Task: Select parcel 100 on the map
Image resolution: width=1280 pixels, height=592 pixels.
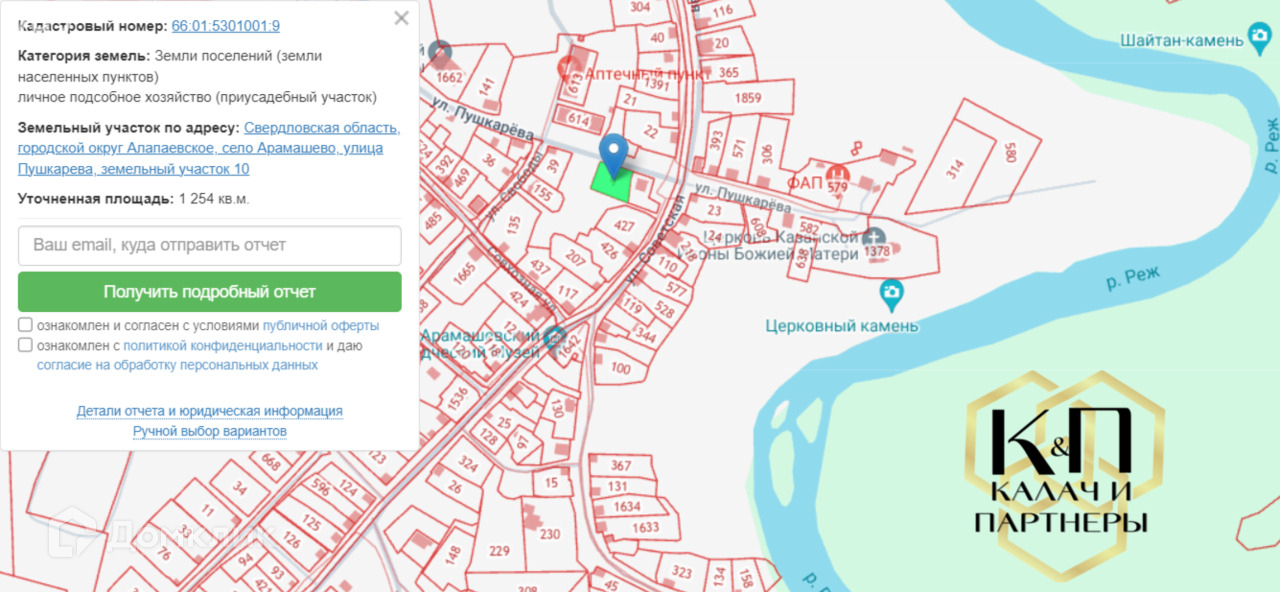Action: tap(621, 368)
